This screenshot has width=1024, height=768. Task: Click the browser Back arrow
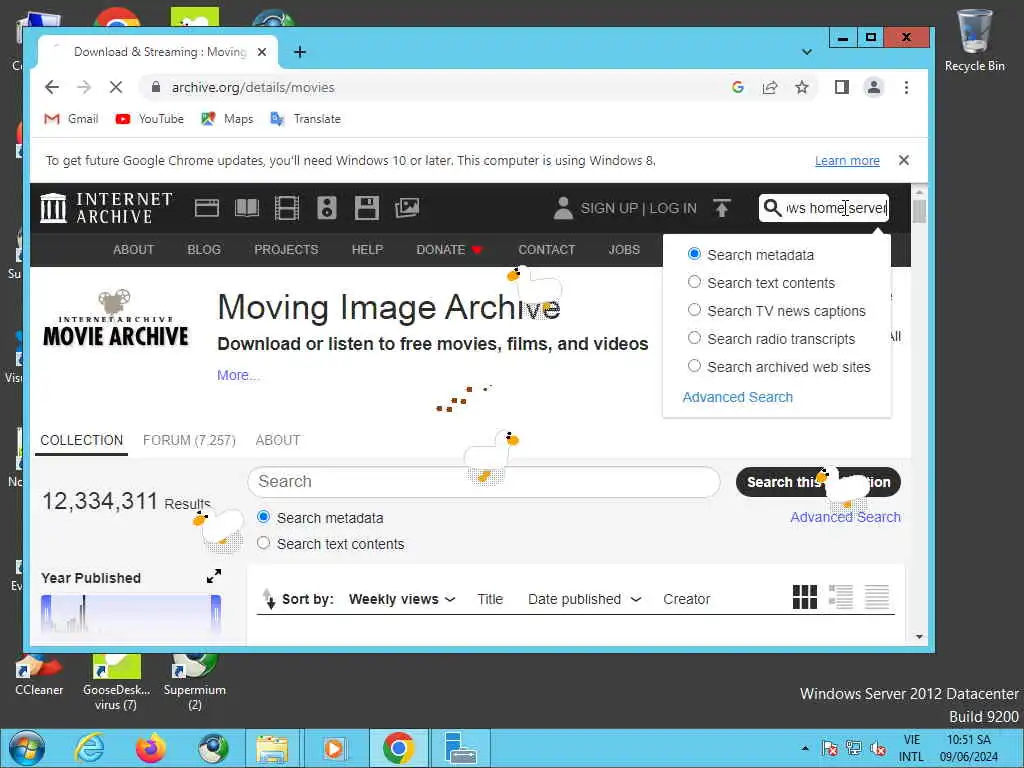[52, 87]
